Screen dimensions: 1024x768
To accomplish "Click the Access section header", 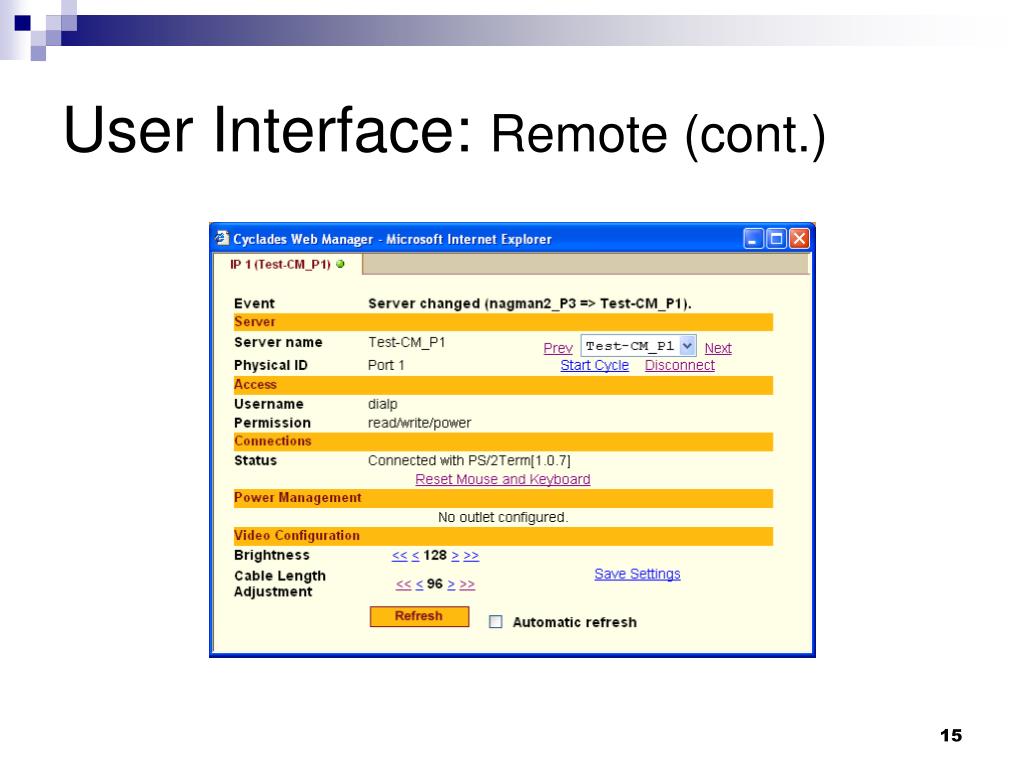I will pyautogui.click(x=503, y=385).
